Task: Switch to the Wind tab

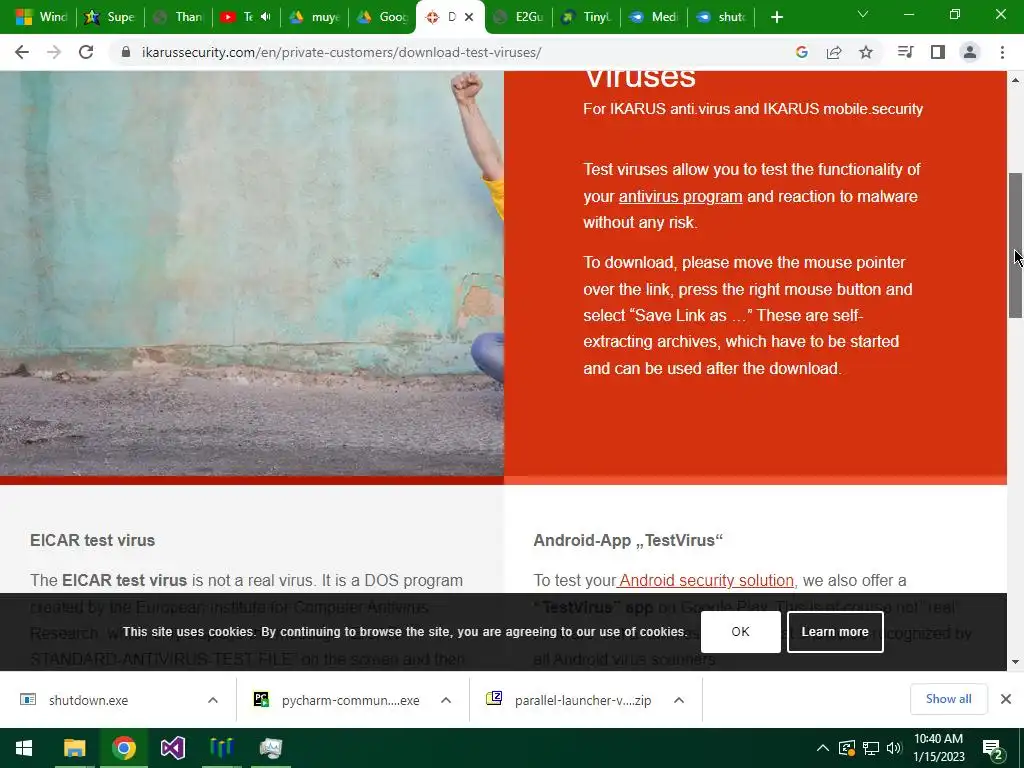Action: point(42,17)
